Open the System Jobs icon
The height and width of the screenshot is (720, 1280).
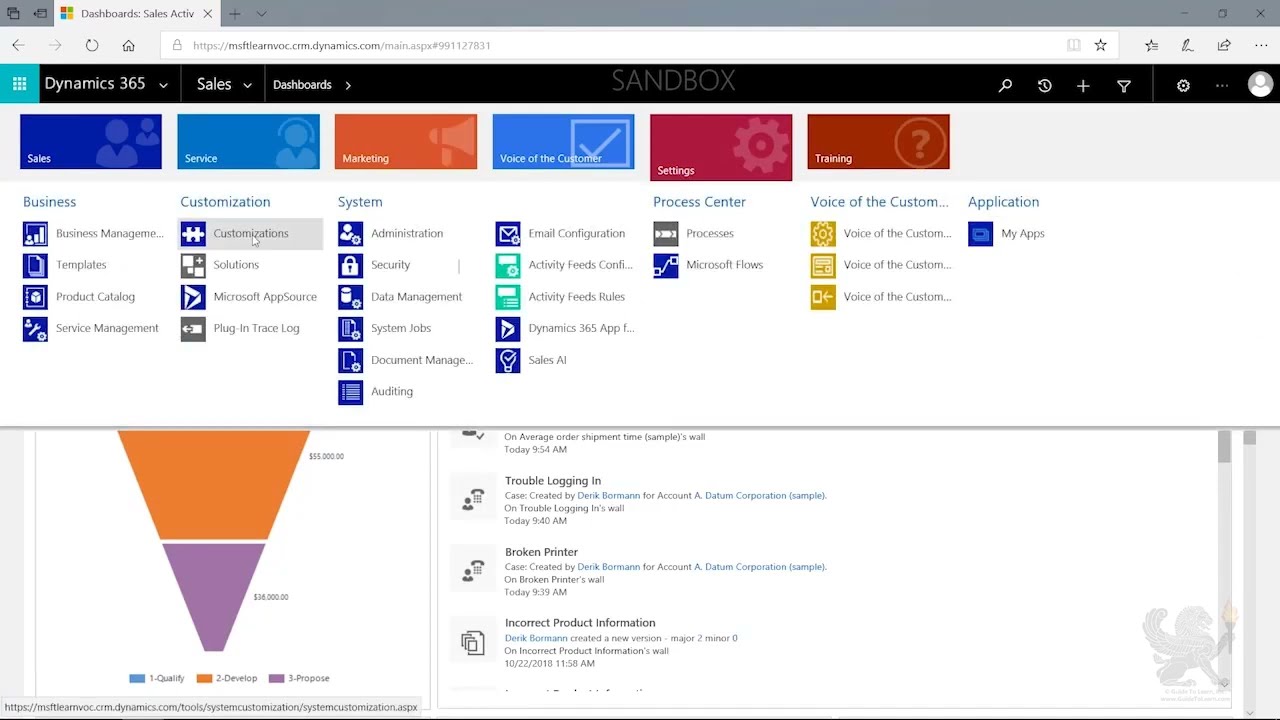(351, 328)
